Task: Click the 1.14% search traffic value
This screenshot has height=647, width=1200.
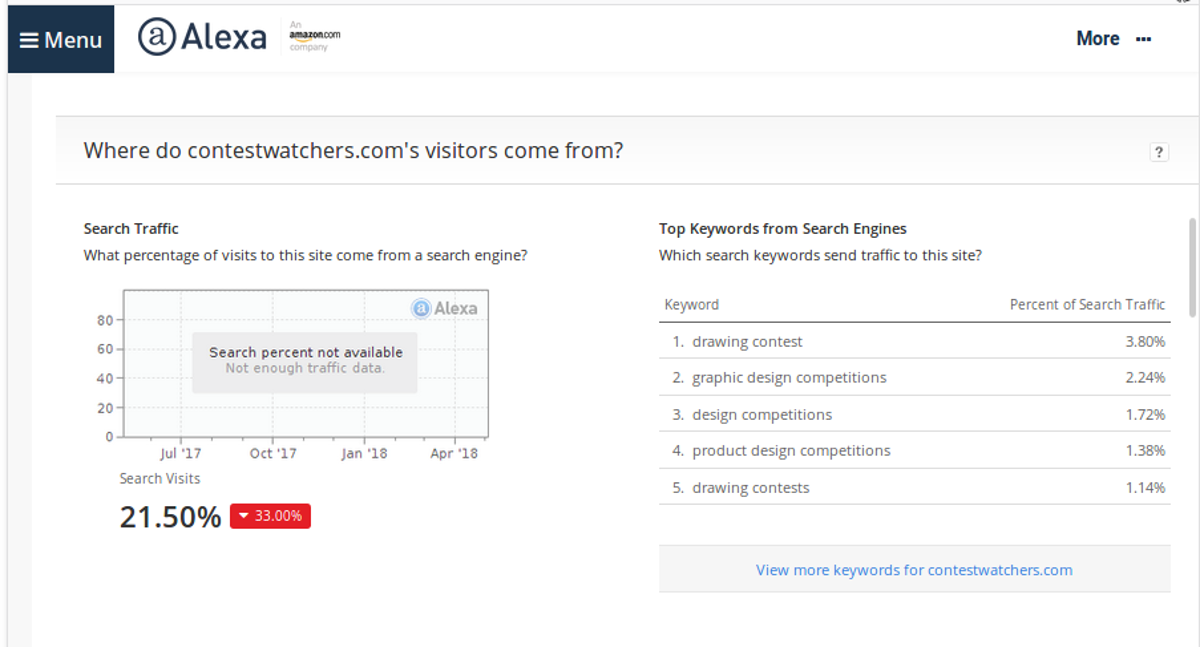Action: tap(1145, 488)
